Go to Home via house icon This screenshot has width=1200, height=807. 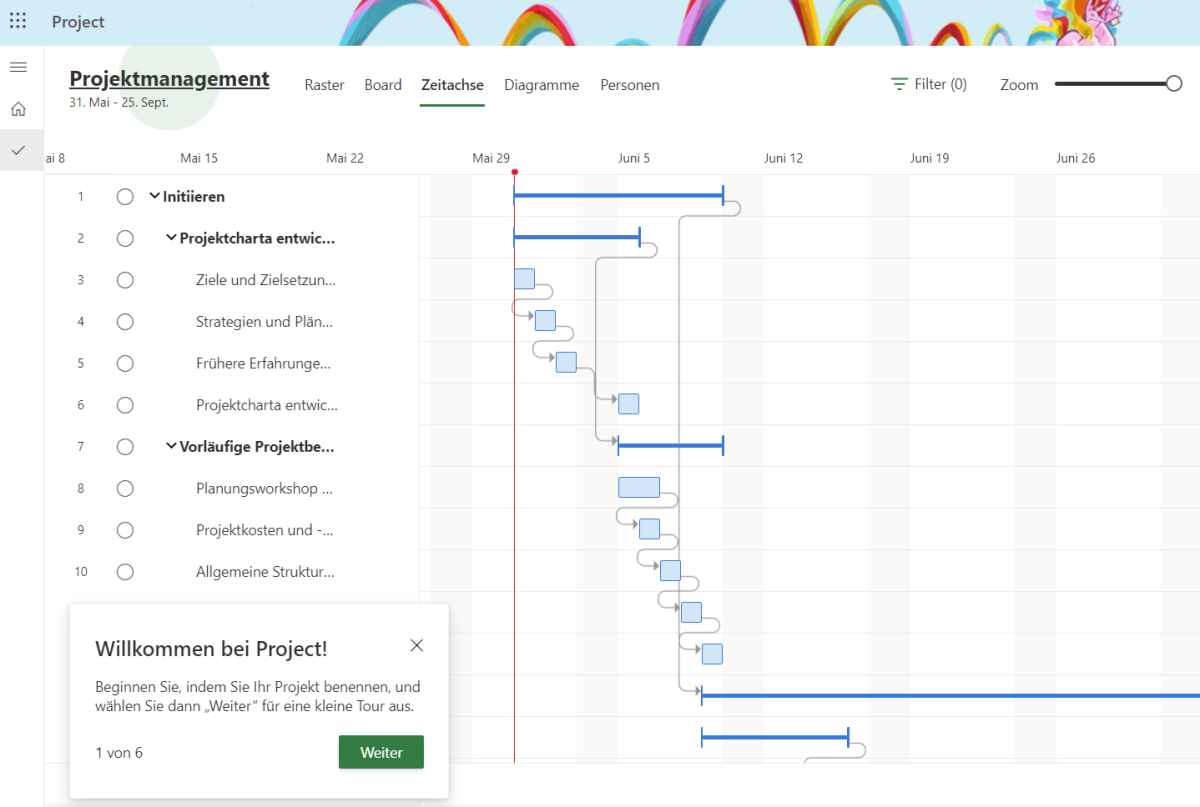tap(18, 109)
